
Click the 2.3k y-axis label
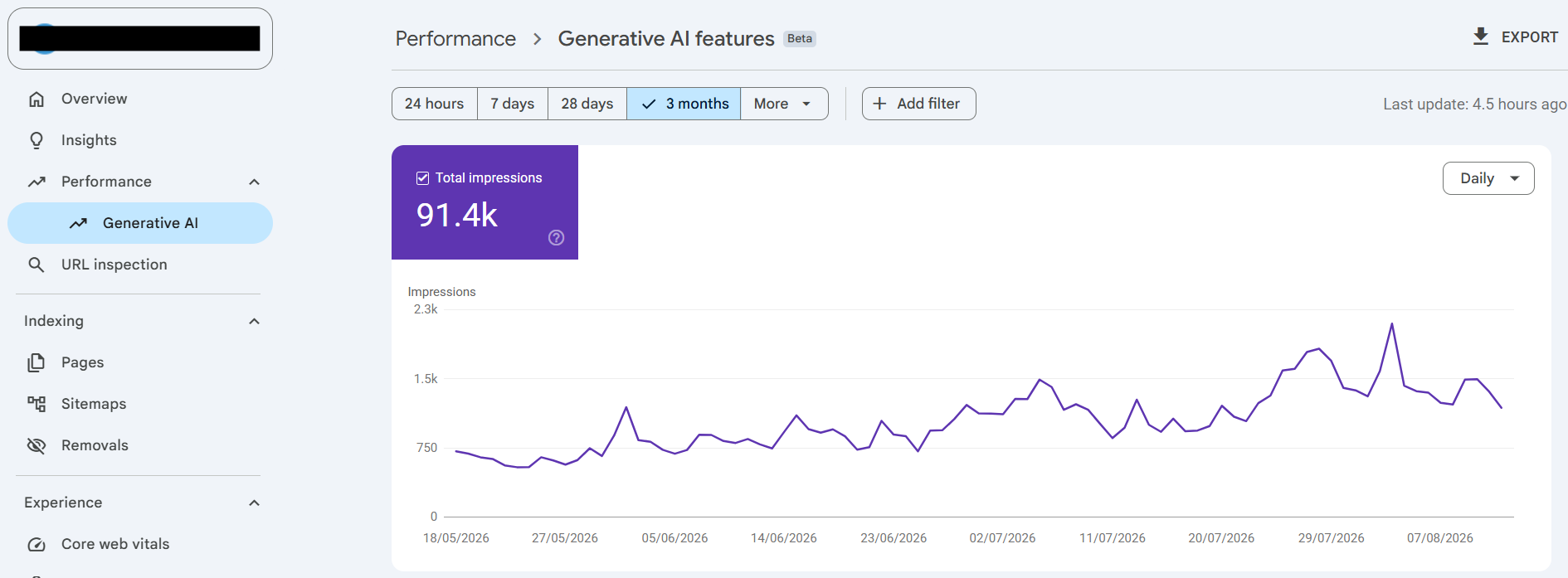426,309
